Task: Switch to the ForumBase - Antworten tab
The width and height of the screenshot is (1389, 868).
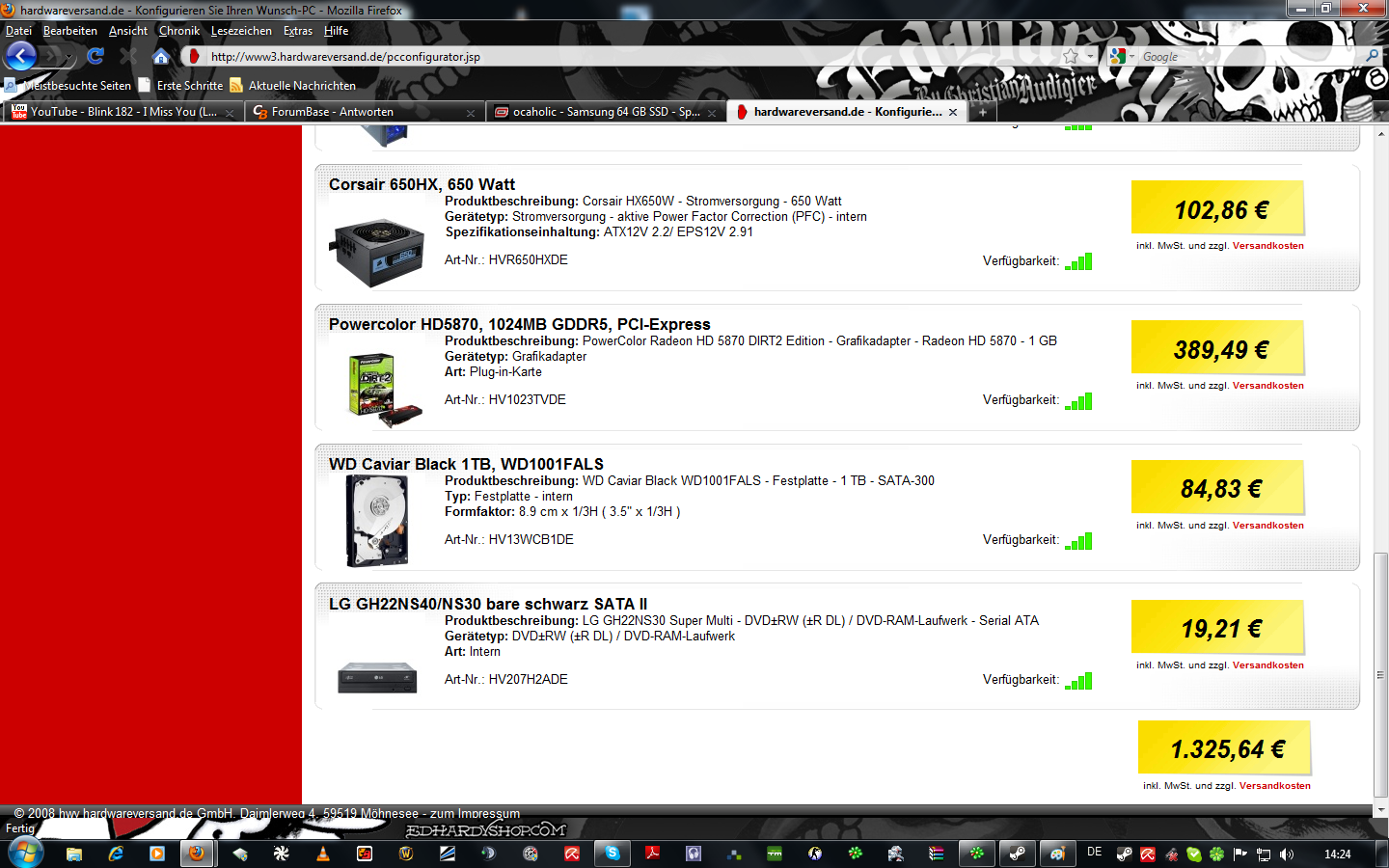Action: 364,112
